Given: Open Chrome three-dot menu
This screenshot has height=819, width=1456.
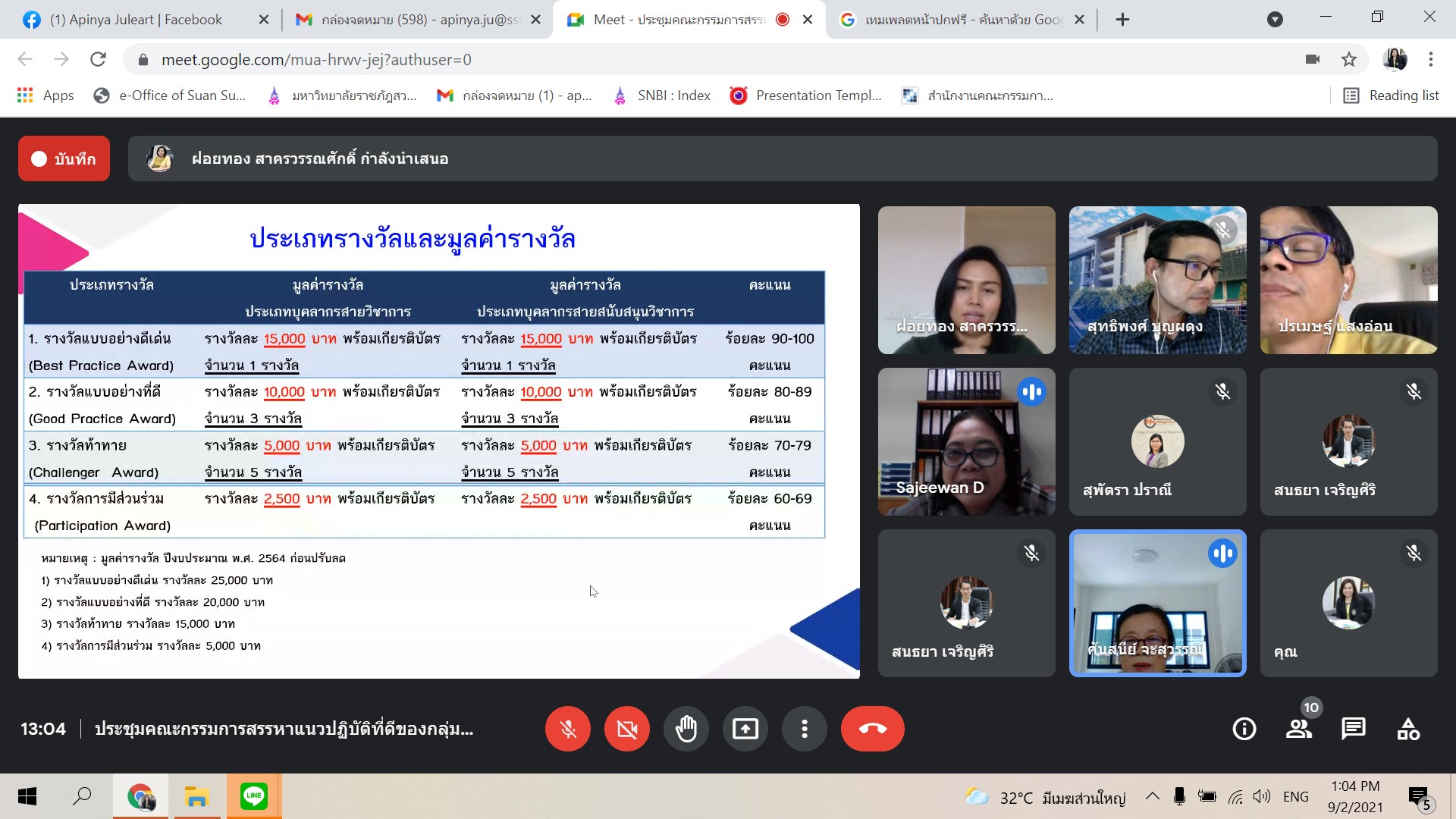Looking at the screenshot, I should pyautogui.click(x=1430, y=59).
